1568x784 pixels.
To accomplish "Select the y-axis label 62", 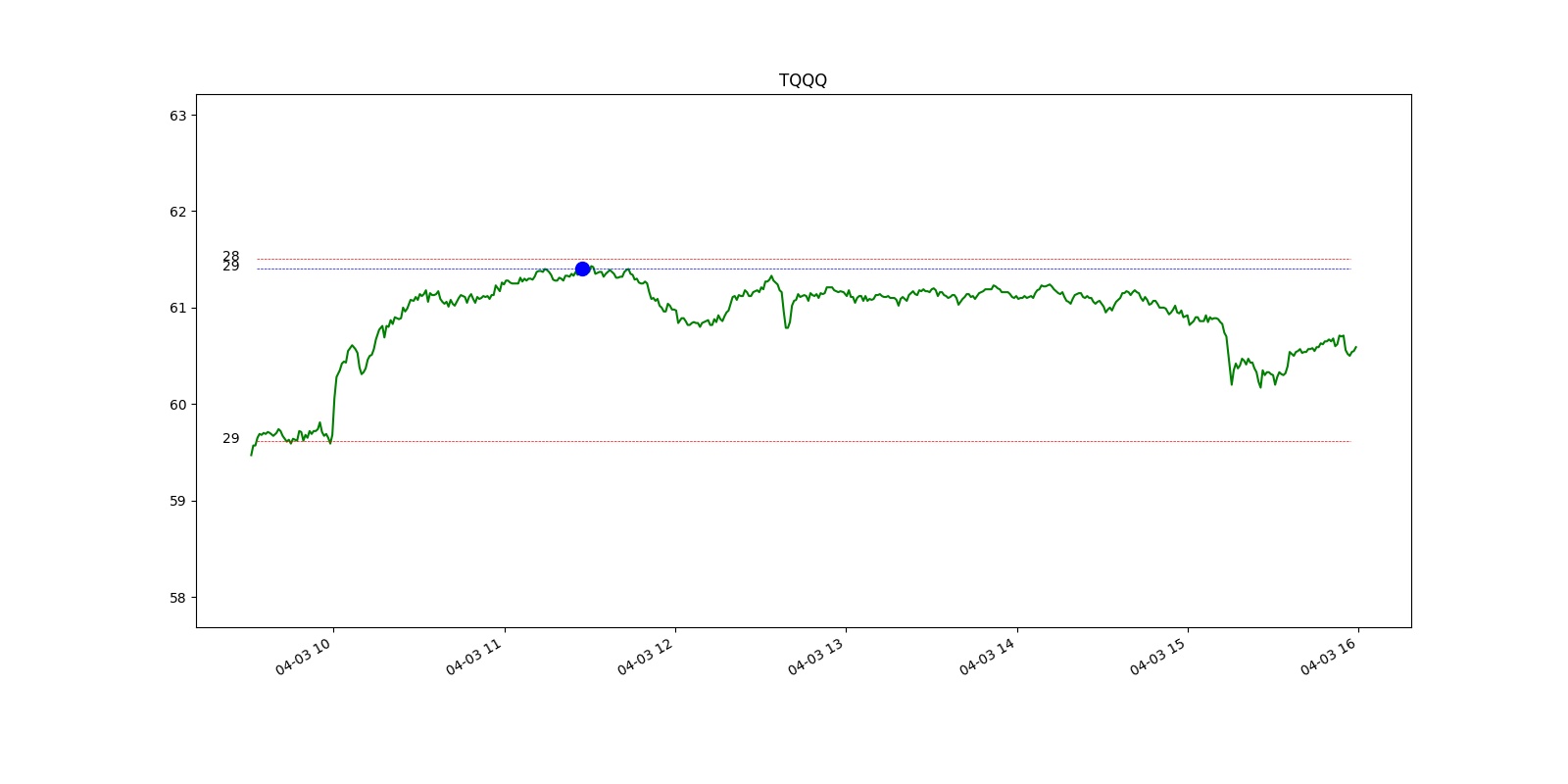I will [x=177, y=212].
